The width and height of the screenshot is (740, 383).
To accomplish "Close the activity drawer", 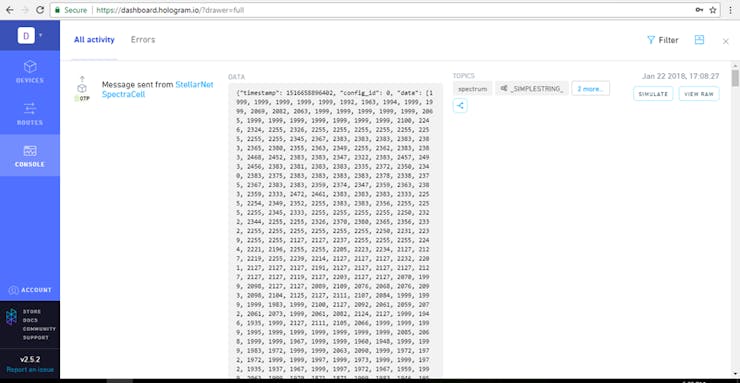I will (726, 42).
